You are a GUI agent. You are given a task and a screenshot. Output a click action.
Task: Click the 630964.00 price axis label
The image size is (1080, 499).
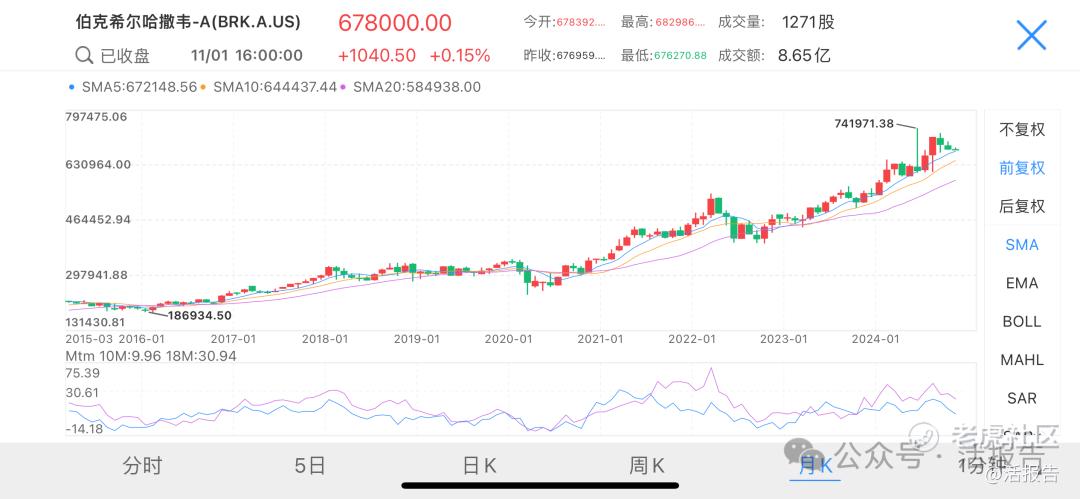(97, 164)
